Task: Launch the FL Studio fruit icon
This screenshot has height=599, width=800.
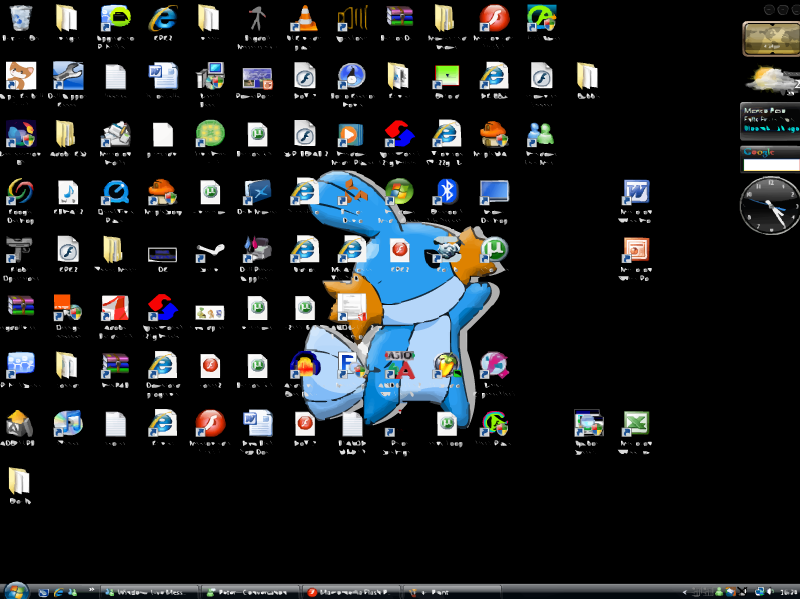Action: point(447,365)
